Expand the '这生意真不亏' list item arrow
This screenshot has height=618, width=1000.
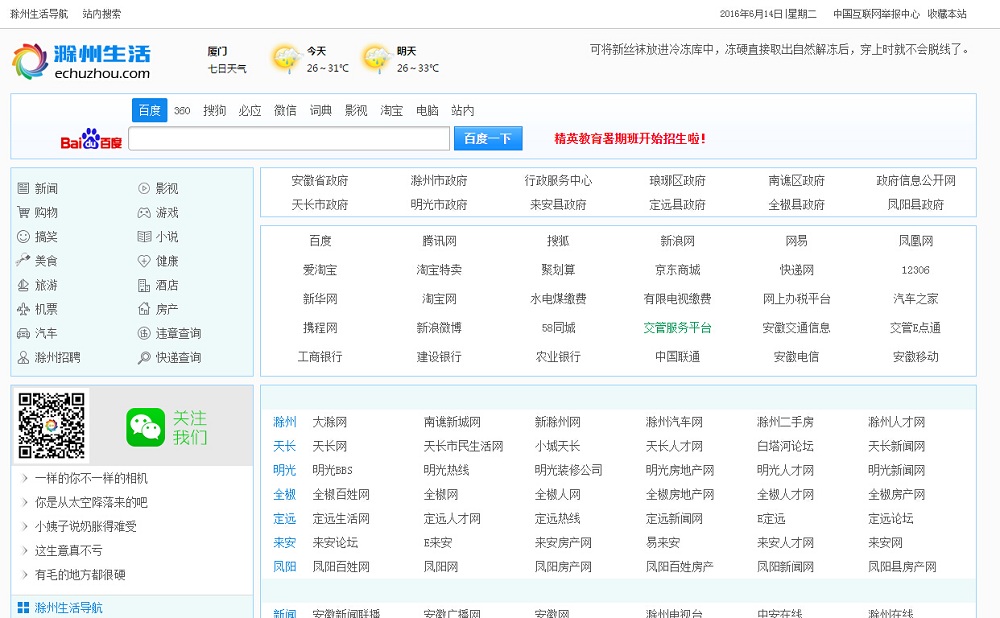pos(25,550)
